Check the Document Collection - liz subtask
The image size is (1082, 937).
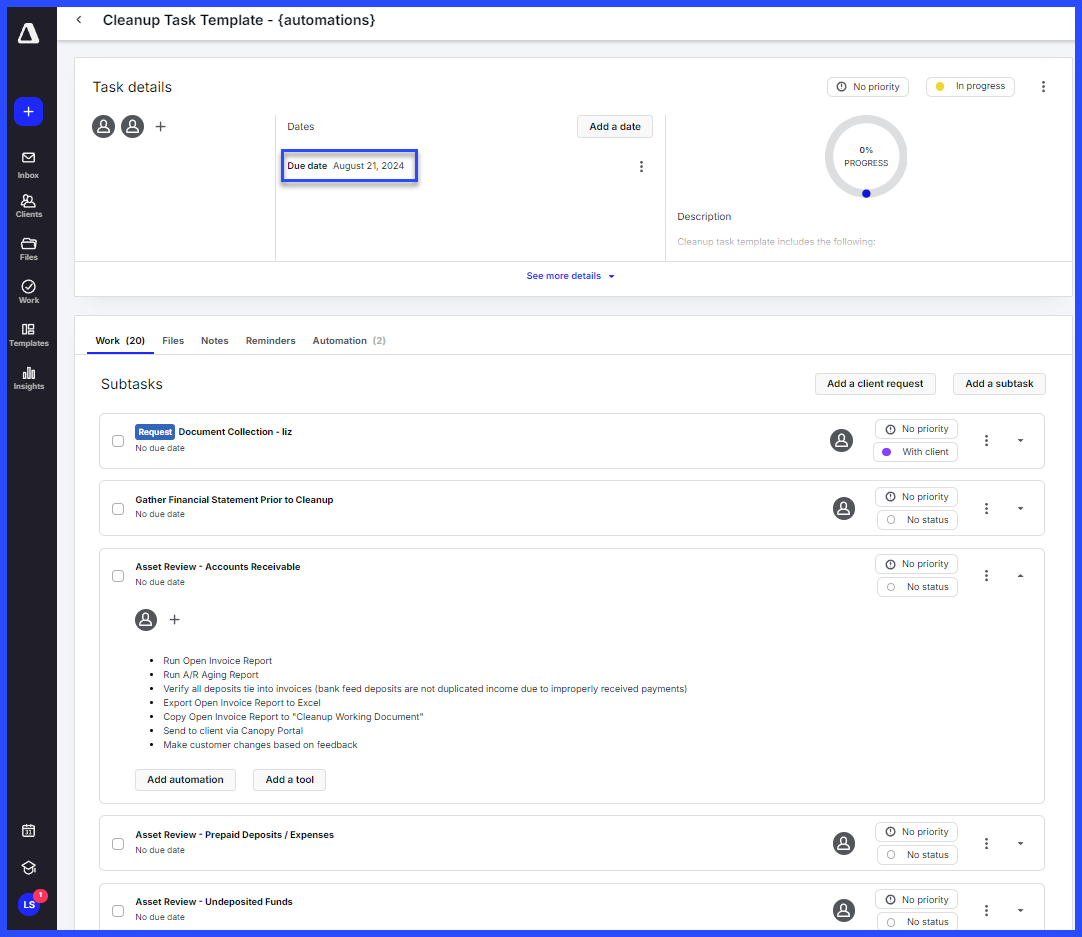pyautogui.click(x=118, y=441)
